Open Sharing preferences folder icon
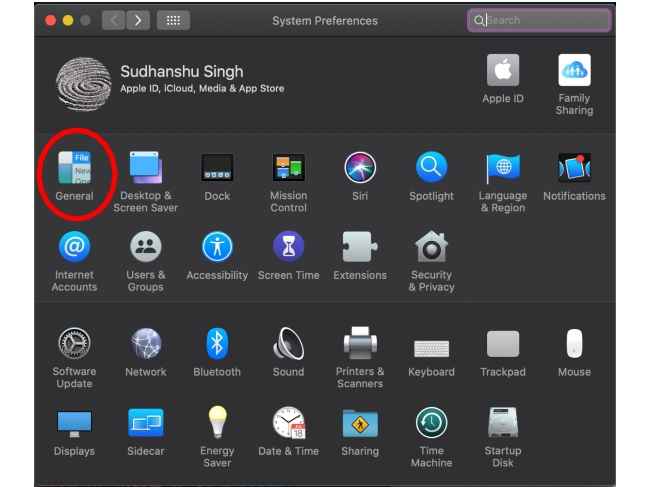Image resolution: width=650 pixels, height=487 pixels. 360,423
